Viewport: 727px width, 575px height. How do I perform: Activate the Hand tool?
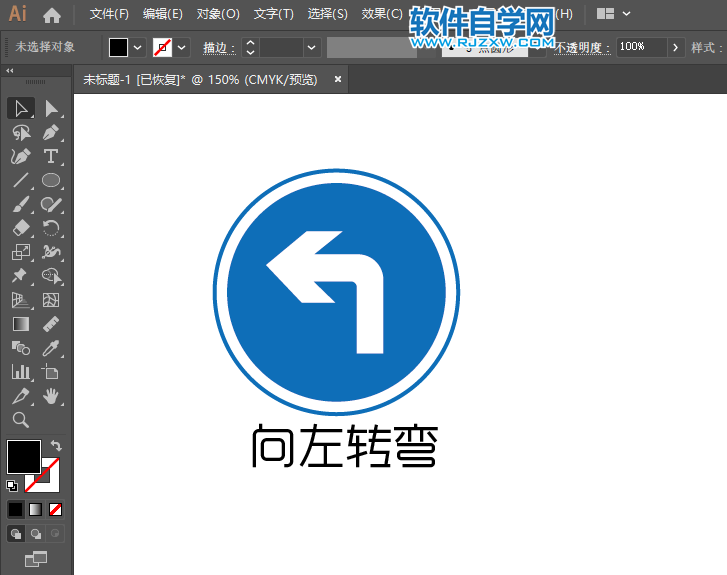(51, 396)
